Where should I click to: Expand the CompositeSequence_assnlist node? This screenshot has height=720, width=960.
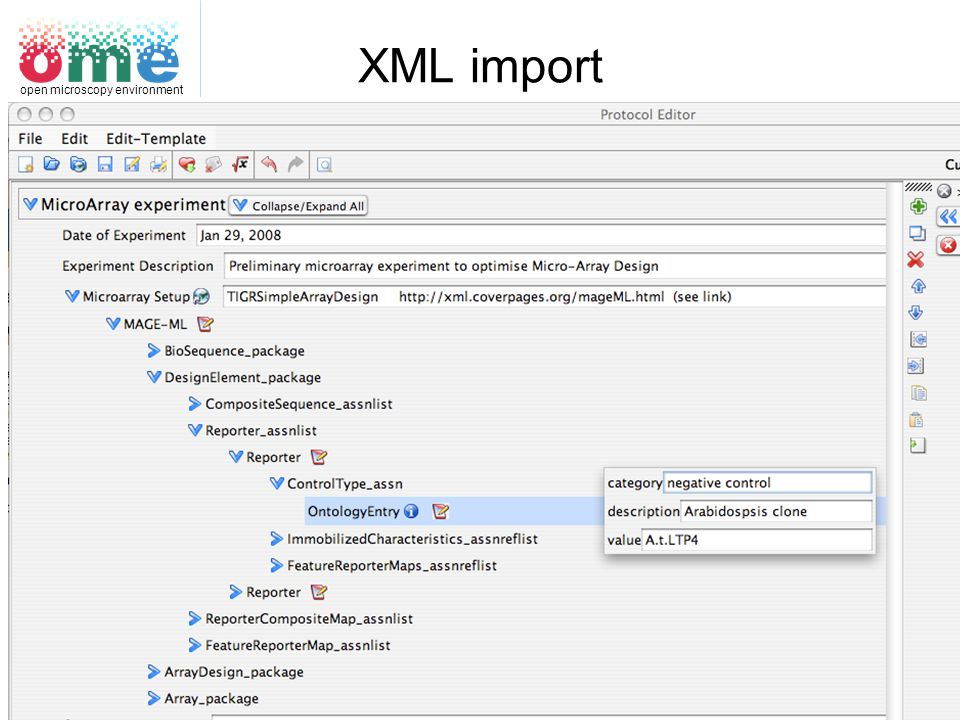195,403
